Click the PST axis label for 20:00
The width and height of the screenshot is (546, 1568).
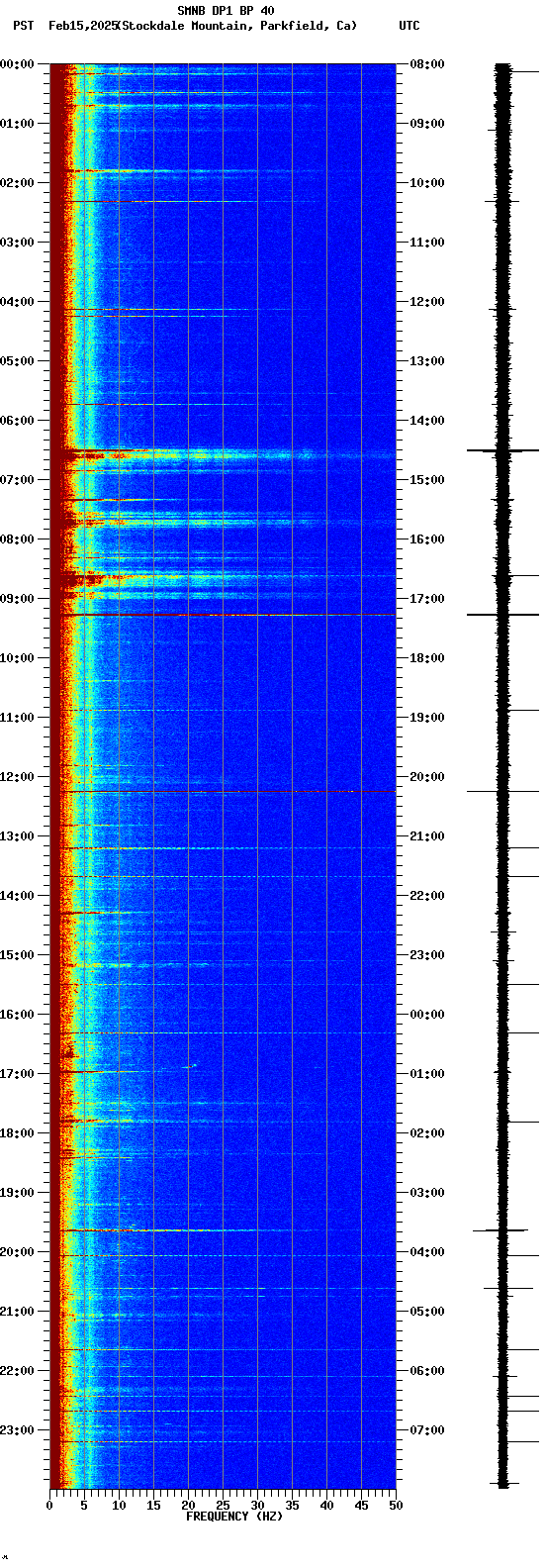click(x=18, y=1252)
